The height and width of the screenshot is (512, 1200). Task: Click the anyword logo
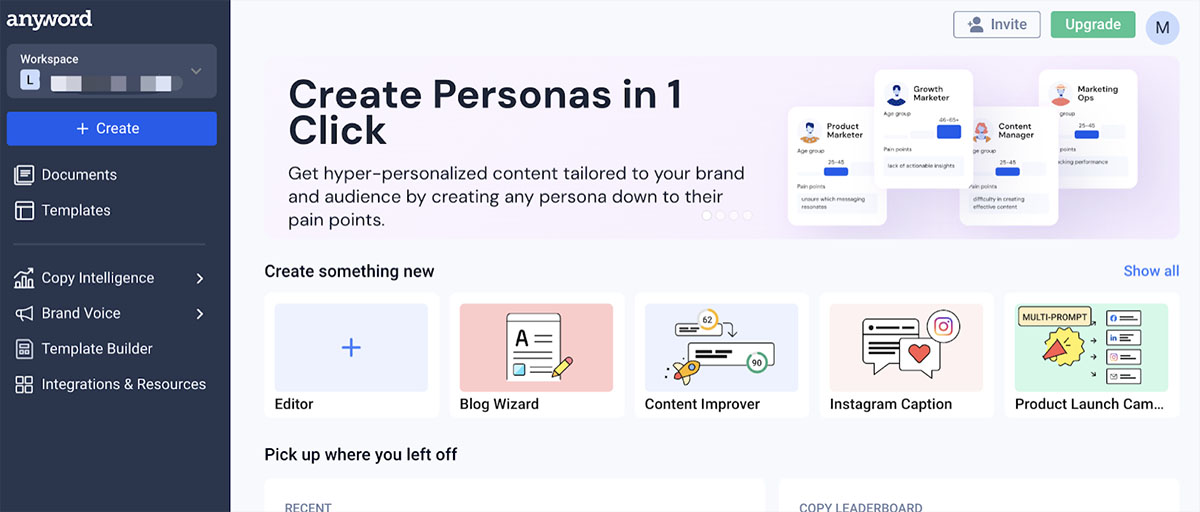tap(50, 19)
